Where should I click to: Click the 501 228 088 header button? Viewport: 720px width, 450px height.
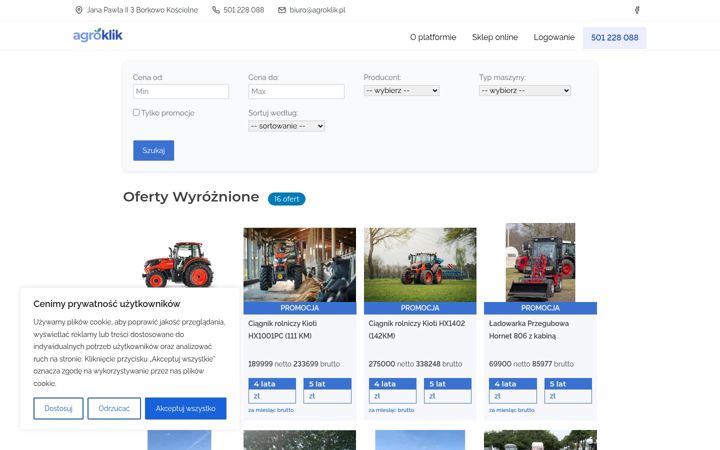coord(614,38)
